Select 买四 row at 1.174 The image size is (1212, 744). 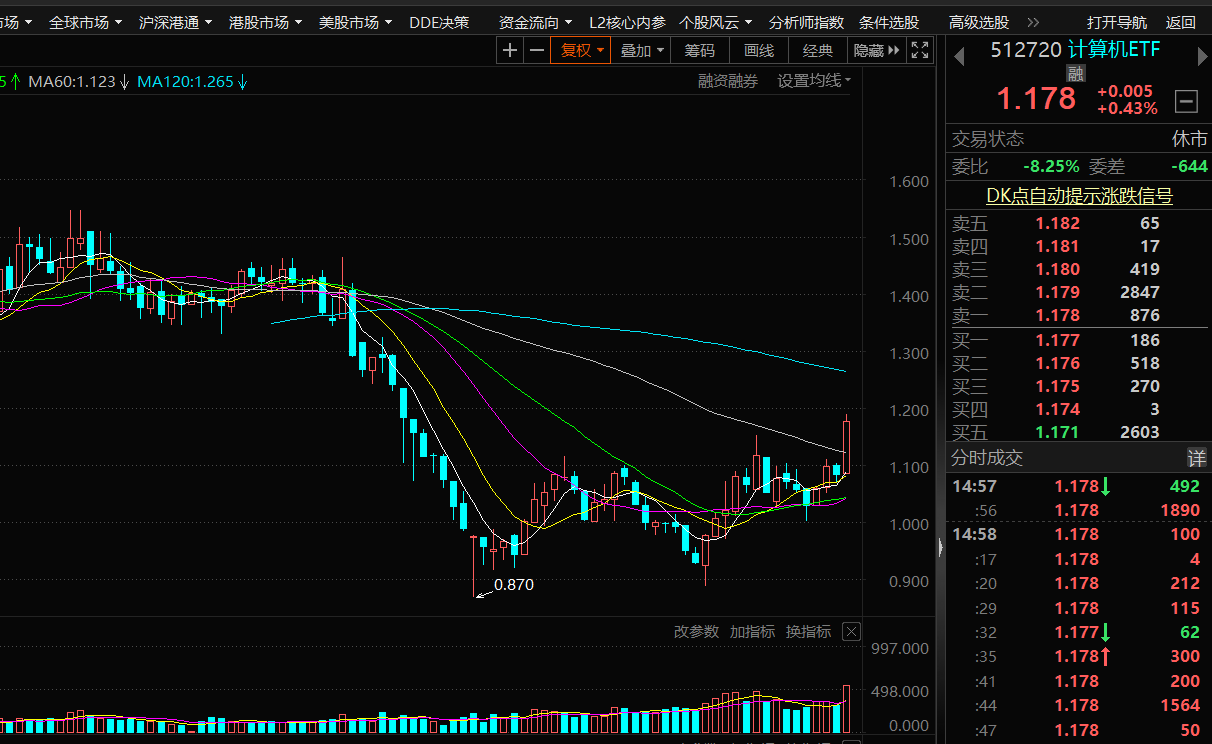pos(1079,409)
